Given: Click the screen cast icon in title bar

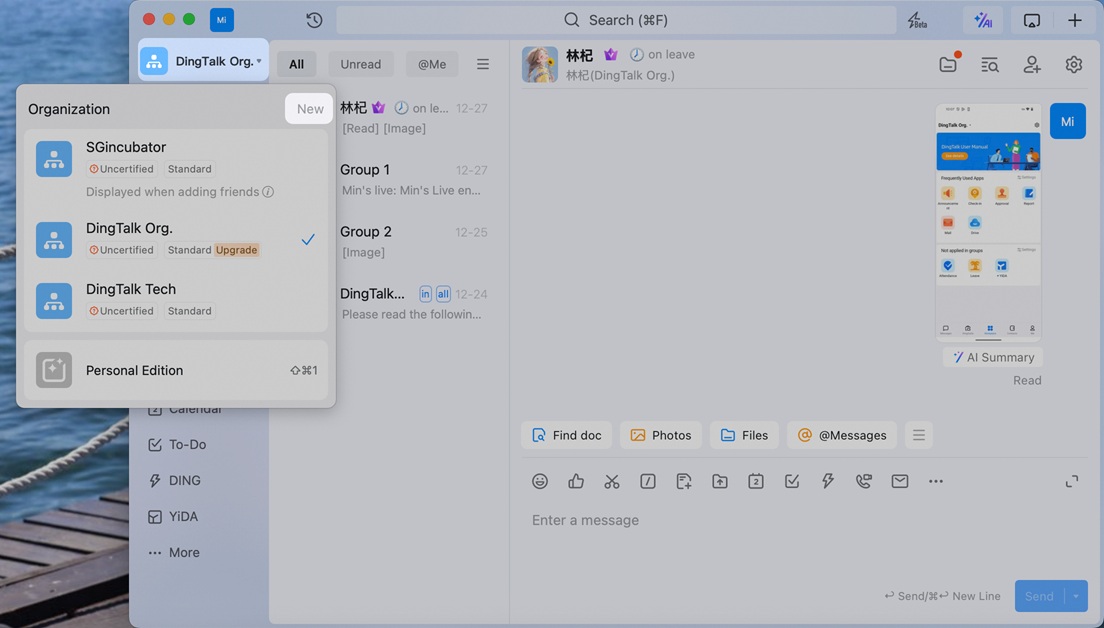Looking at the screenshot, I should pyautogui.click(x=1031, y=20).
